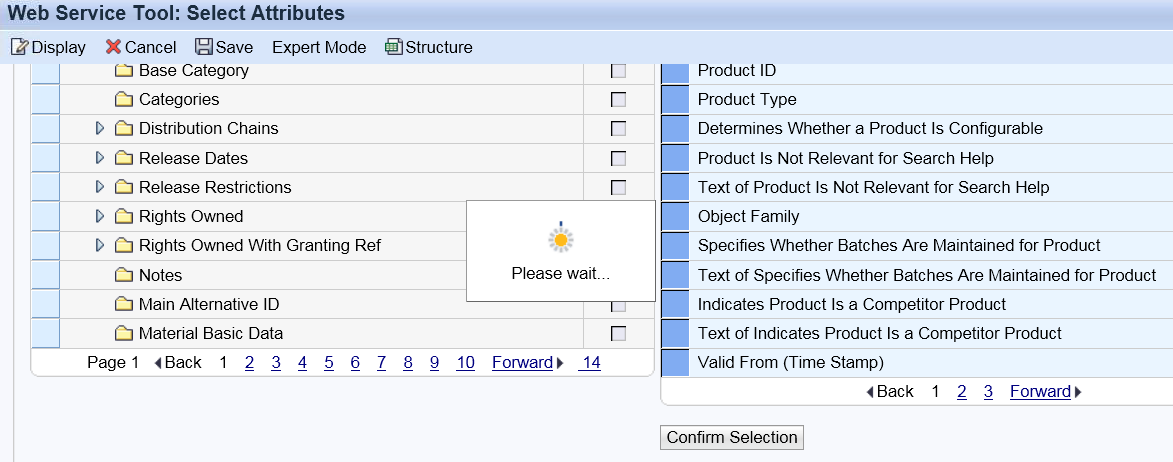Select the Categories folder icon
Image resolution: width=1173 pixels, height=462 pixels.
(124, 99)
